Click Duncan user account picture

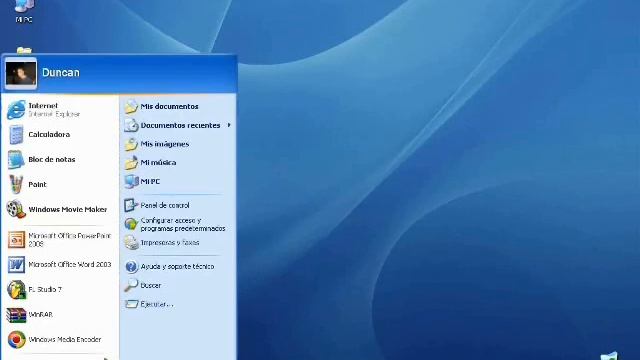tap(21, 73)
